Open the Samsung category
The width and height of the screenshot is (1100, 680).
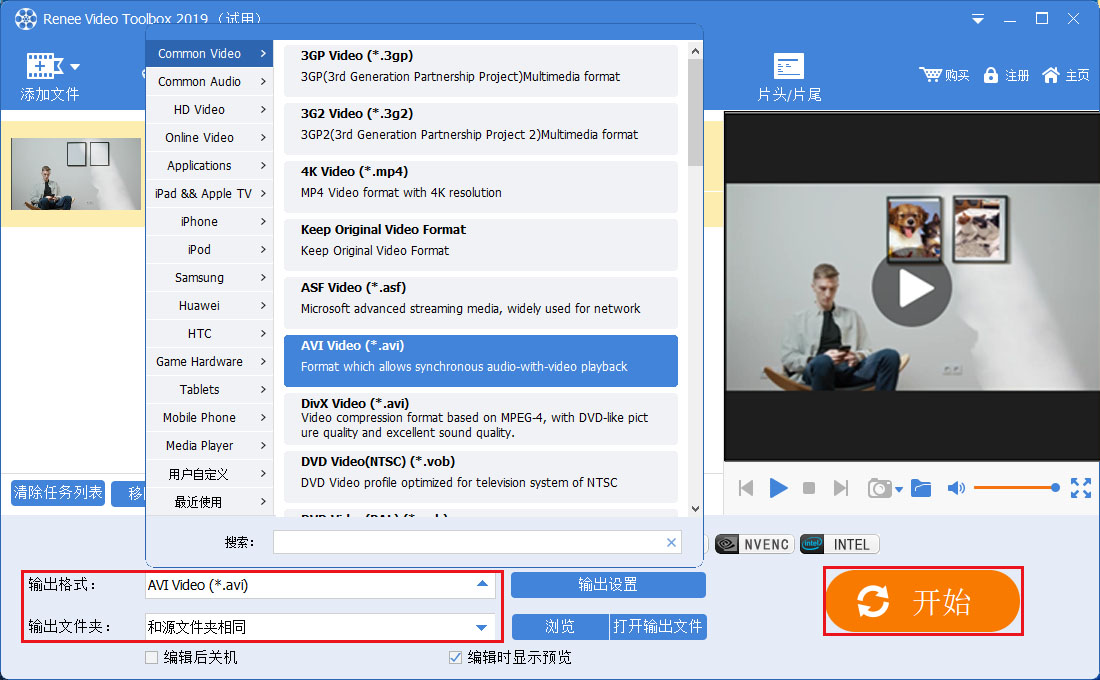point(209,278)
